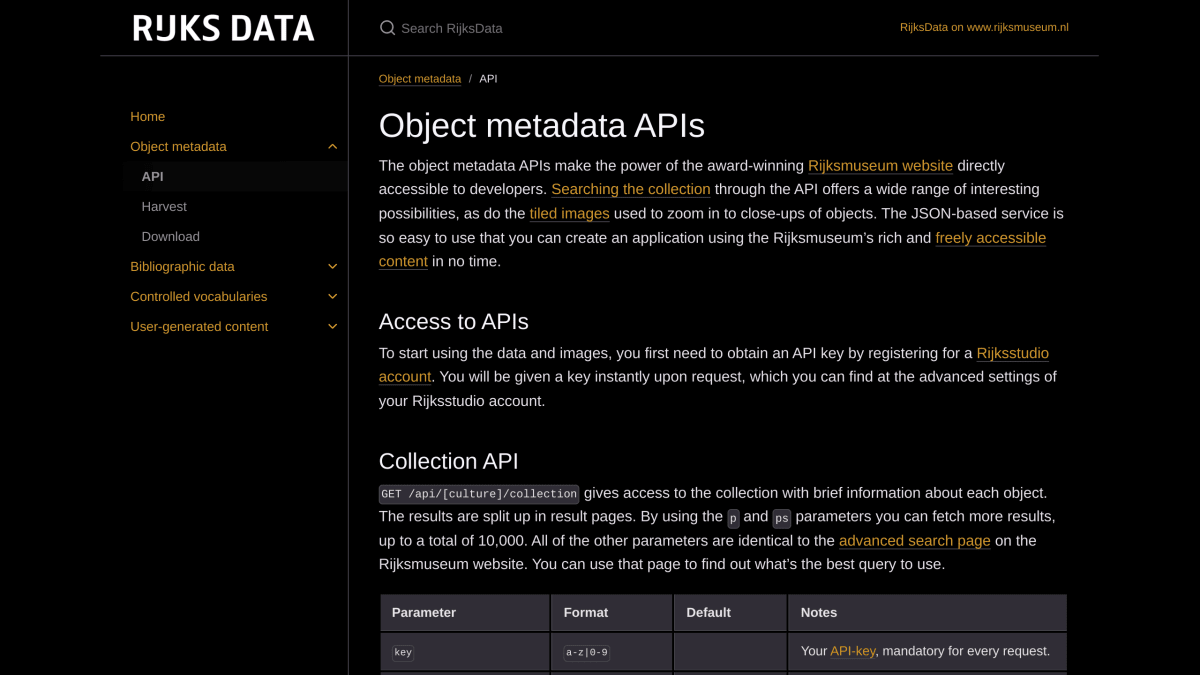This screenshot has height=675, width=1200.
Task: Click the Collection API heading
Action: [448, 462]
